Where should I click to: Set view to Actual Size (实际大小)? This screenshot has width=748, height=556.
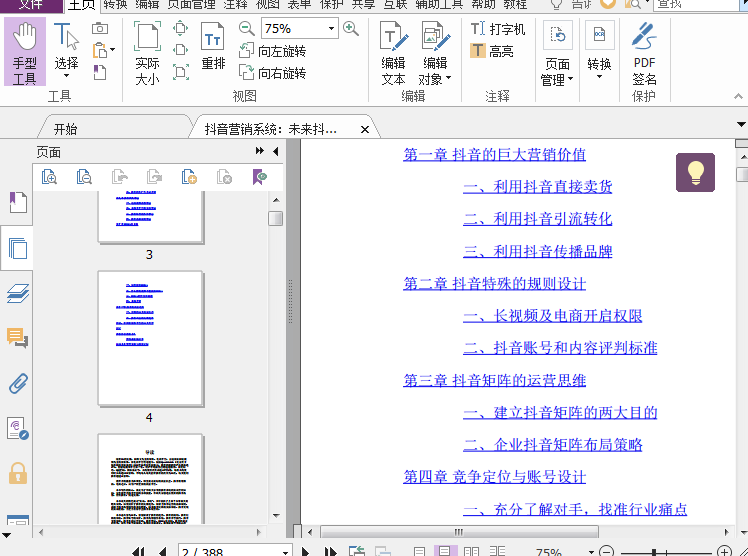pos(147,52)
